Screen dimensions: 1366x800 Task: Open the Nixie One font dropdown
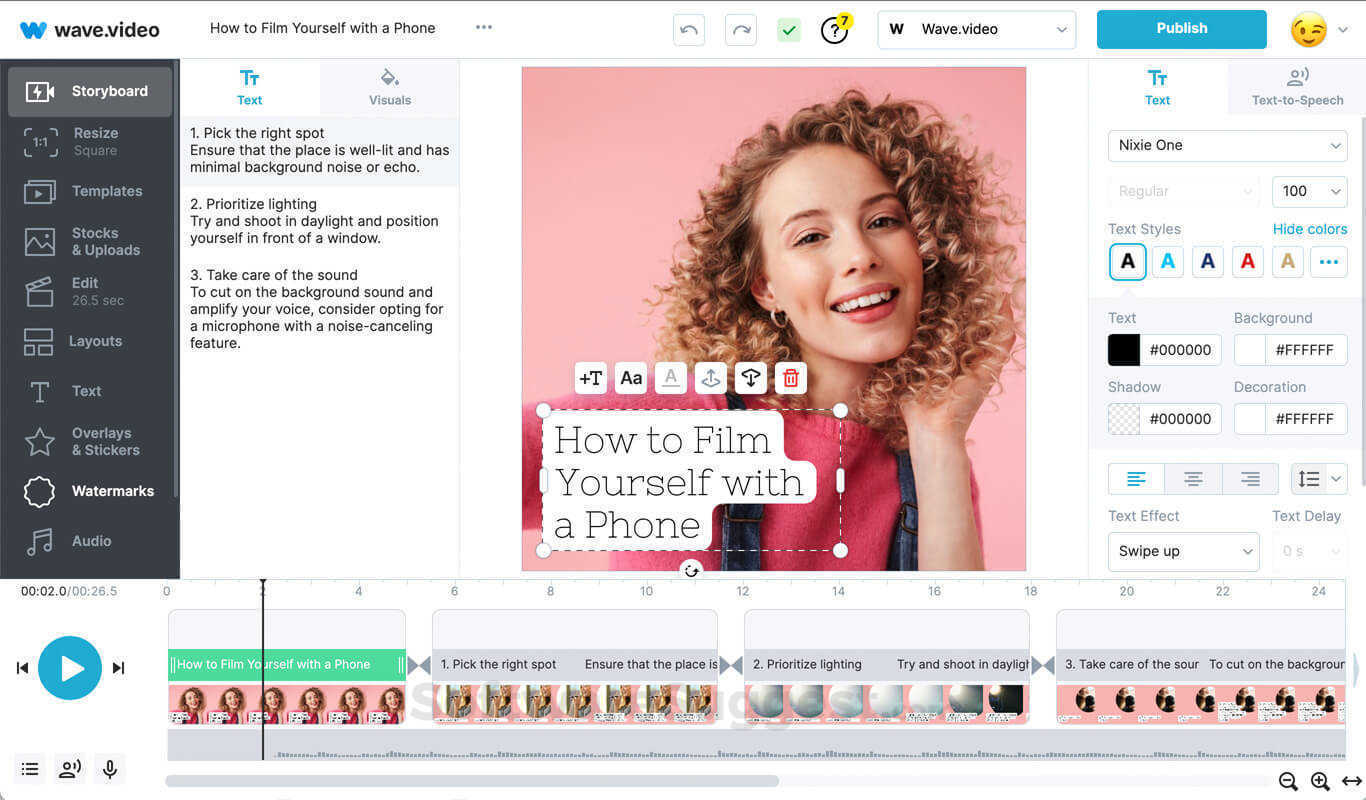coord(1227,146)
